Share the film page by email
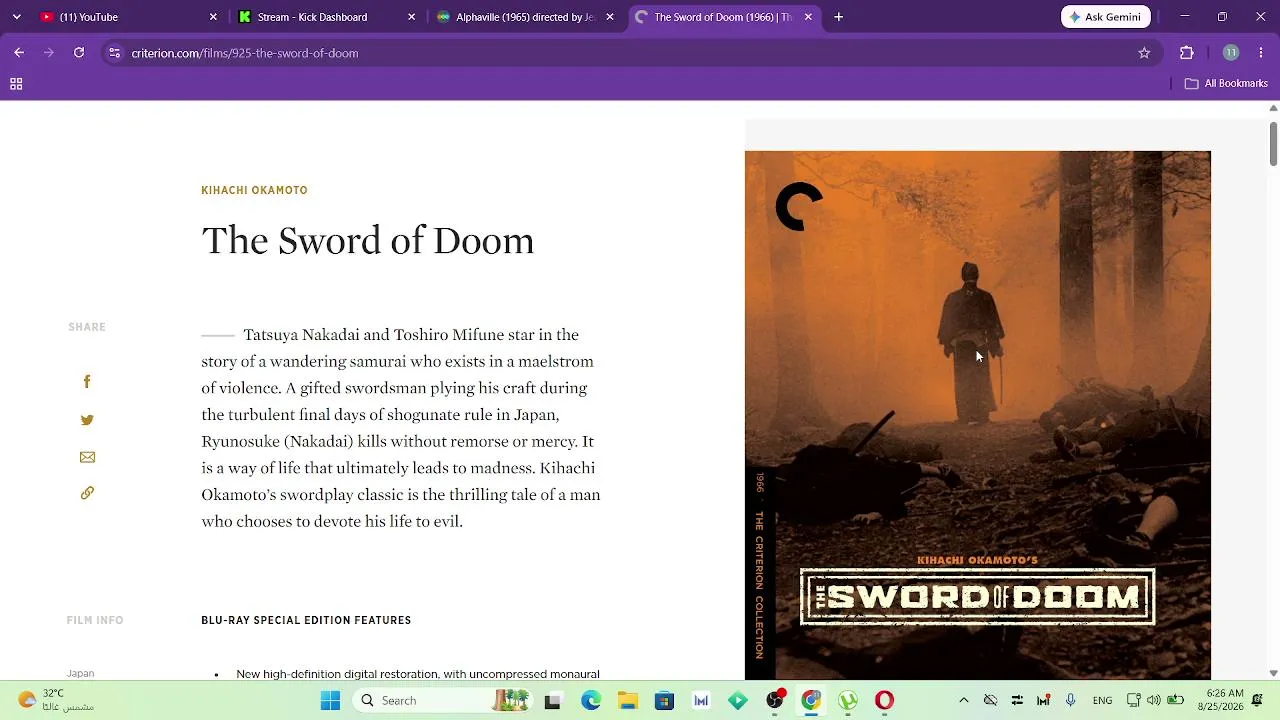 point(87,457)
